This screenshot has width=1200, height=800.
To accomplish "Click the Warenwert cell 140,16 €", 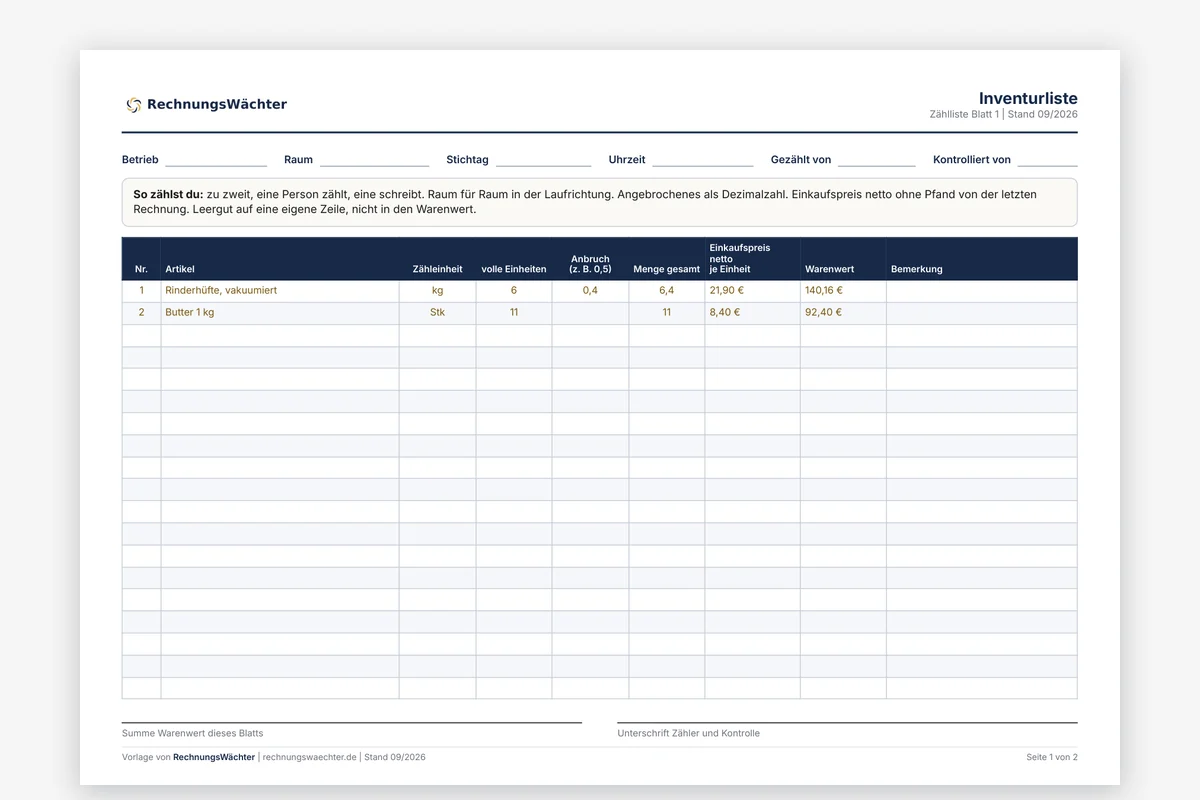I will (843, 290).
